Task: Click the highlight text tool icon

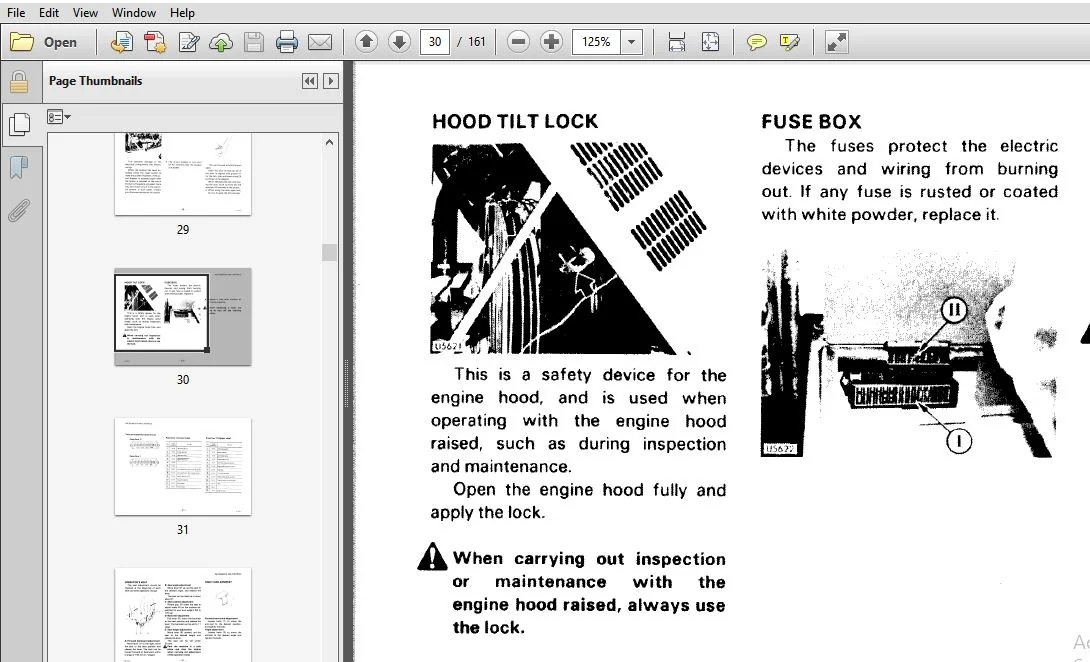Action: (790, 42)
